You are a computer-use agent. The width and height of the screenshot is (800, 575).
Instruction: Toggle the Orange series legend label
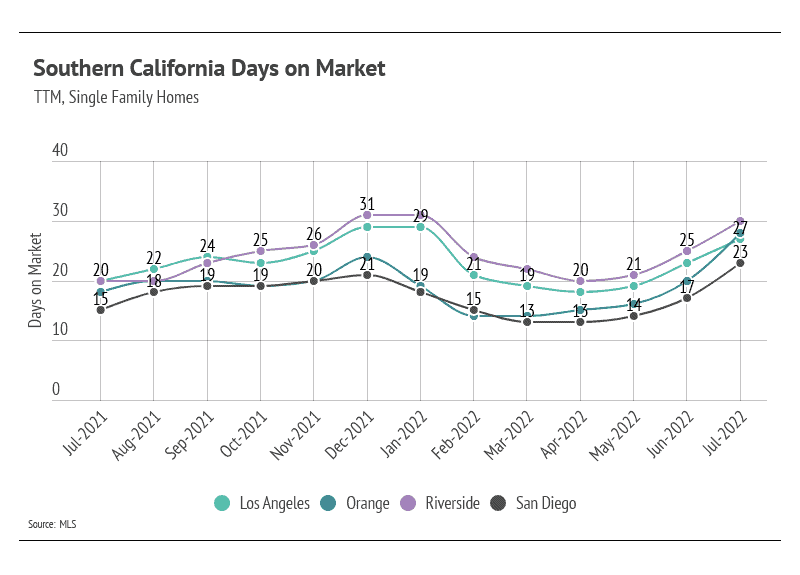tap(367, 503)
